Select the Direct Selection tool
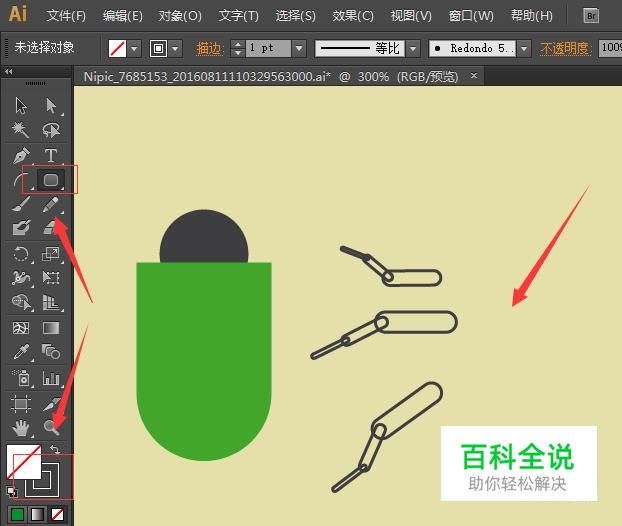 [x=51, y=106]
